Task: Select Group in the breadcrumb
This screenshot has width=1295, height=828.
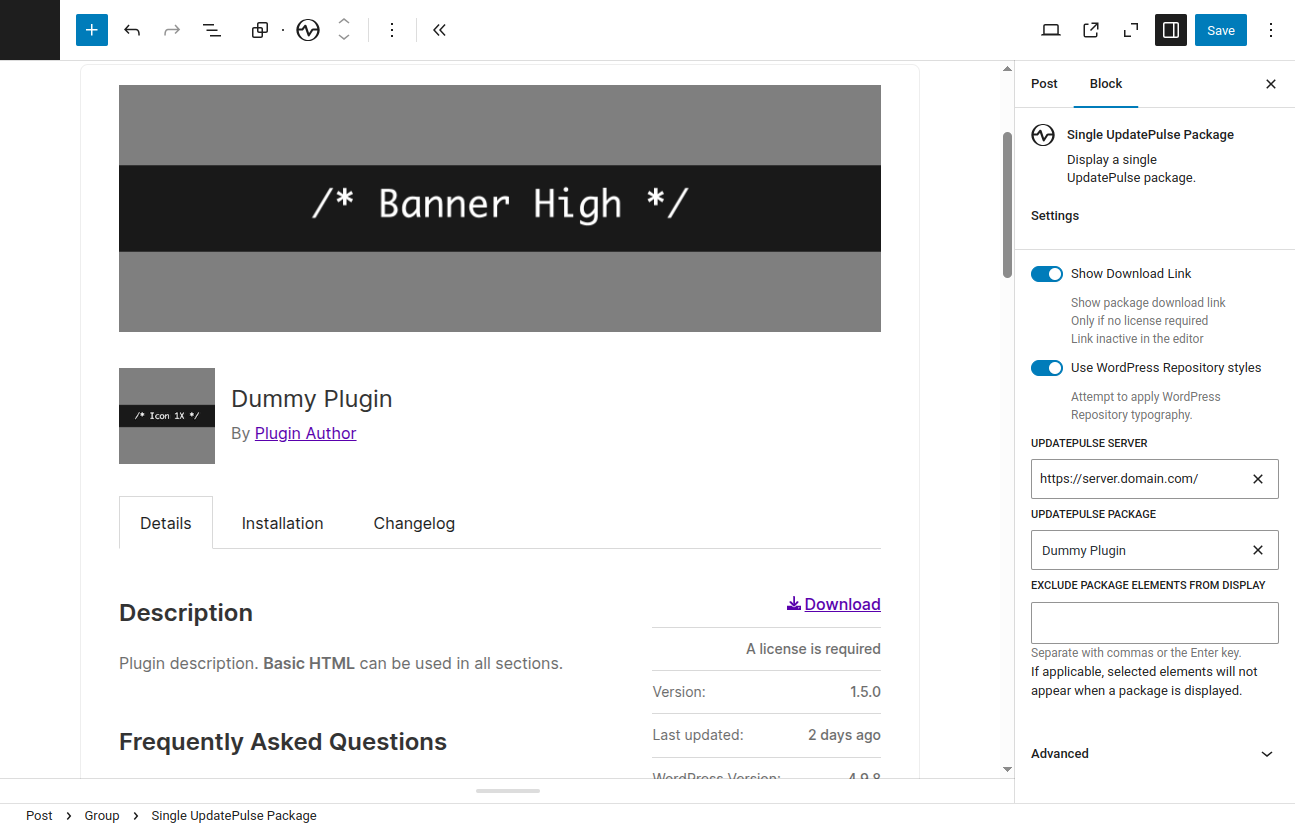Action: pyautogui.click(x=102, y=816)
